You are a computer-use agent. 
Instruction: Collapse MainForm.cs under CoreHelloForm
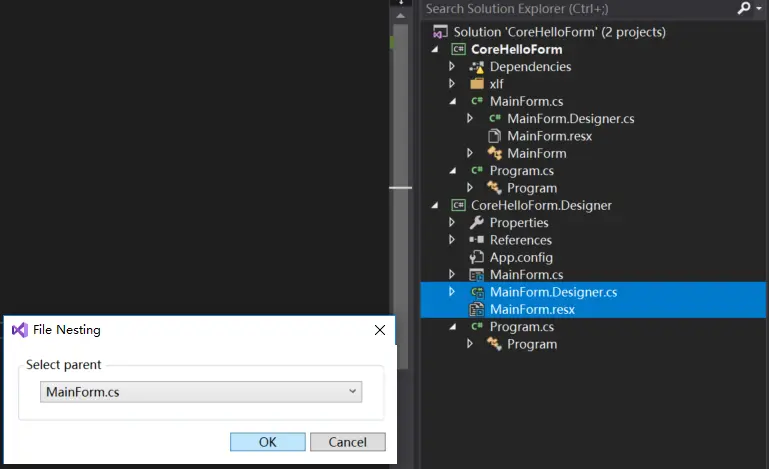tap(453, 102)
